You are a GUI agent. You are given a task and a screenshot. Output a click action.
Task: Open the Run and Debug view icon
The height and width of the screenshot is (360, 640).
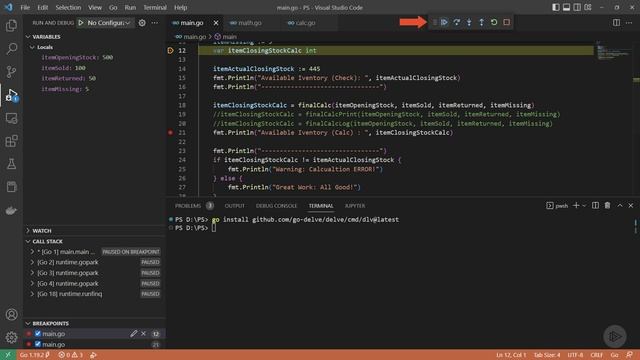11,95
